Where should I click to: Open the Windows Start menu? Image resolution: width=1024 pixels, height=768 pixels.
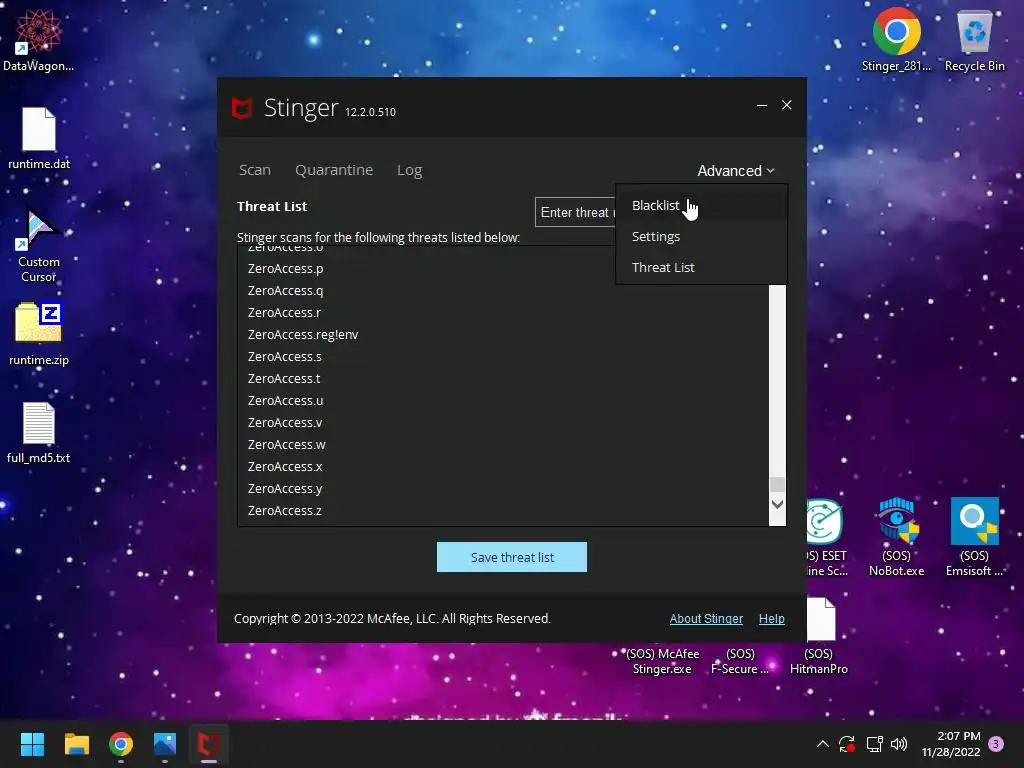pyautogui.click(x=32, y=744)
